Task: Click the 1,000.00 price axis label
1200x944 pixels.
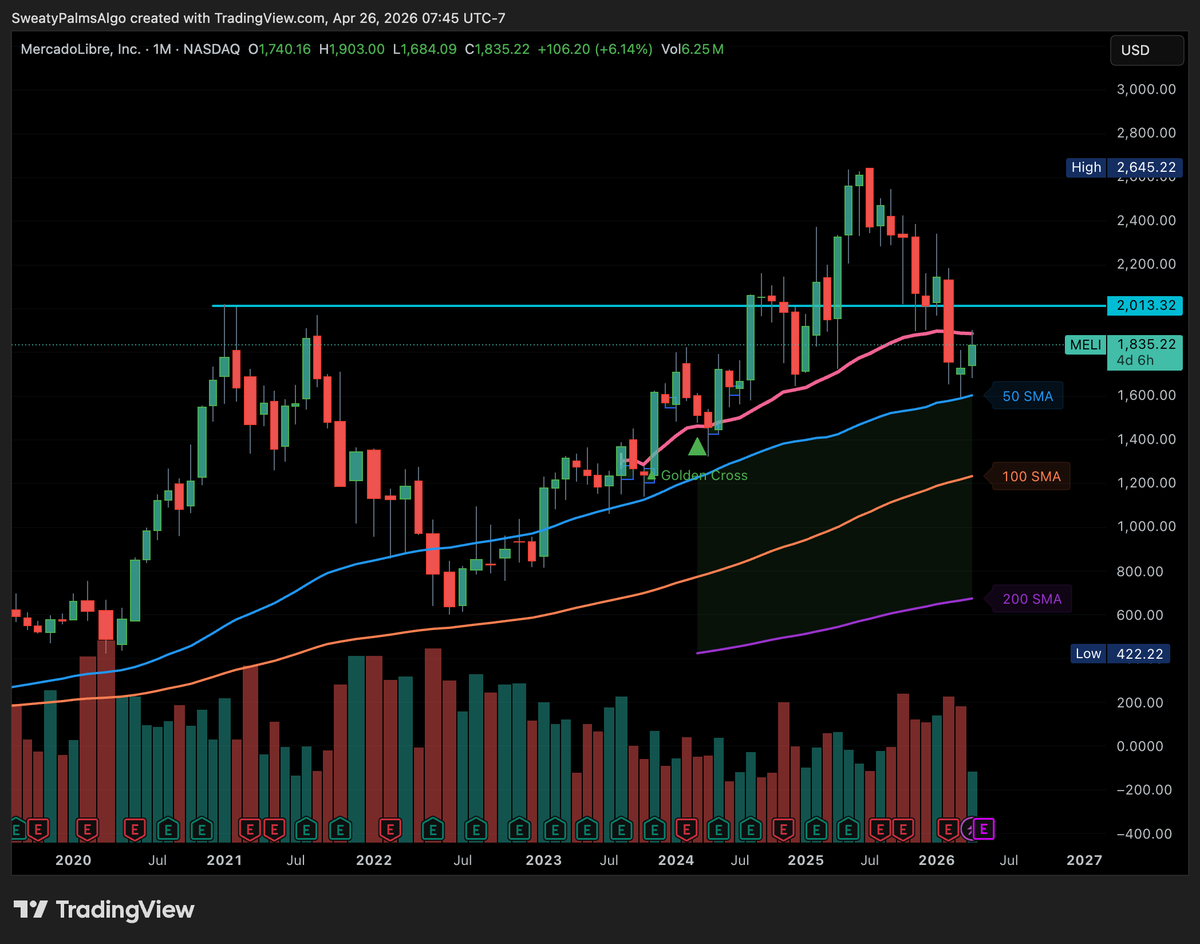Action: pyautogui.click(x=1146, y=527)
